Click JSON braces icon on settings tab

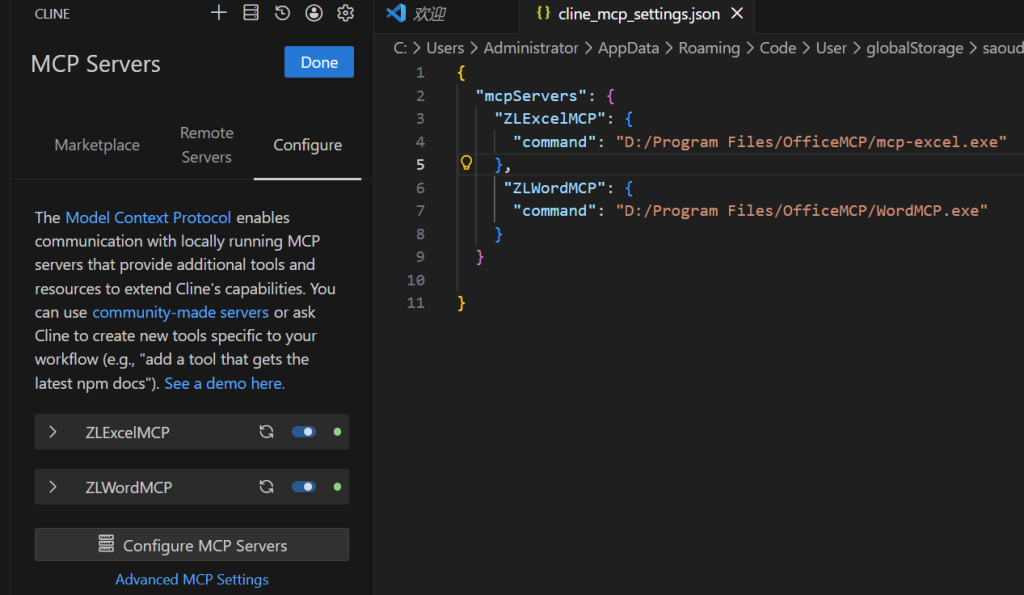tap(543, 13)
